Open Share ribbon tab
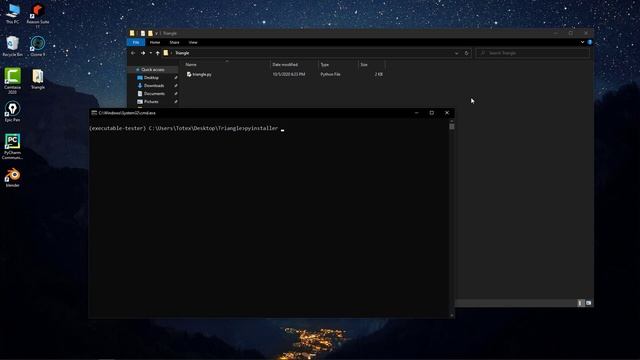The width and height of the screenshot is (640, 360). tap(174, 42)
